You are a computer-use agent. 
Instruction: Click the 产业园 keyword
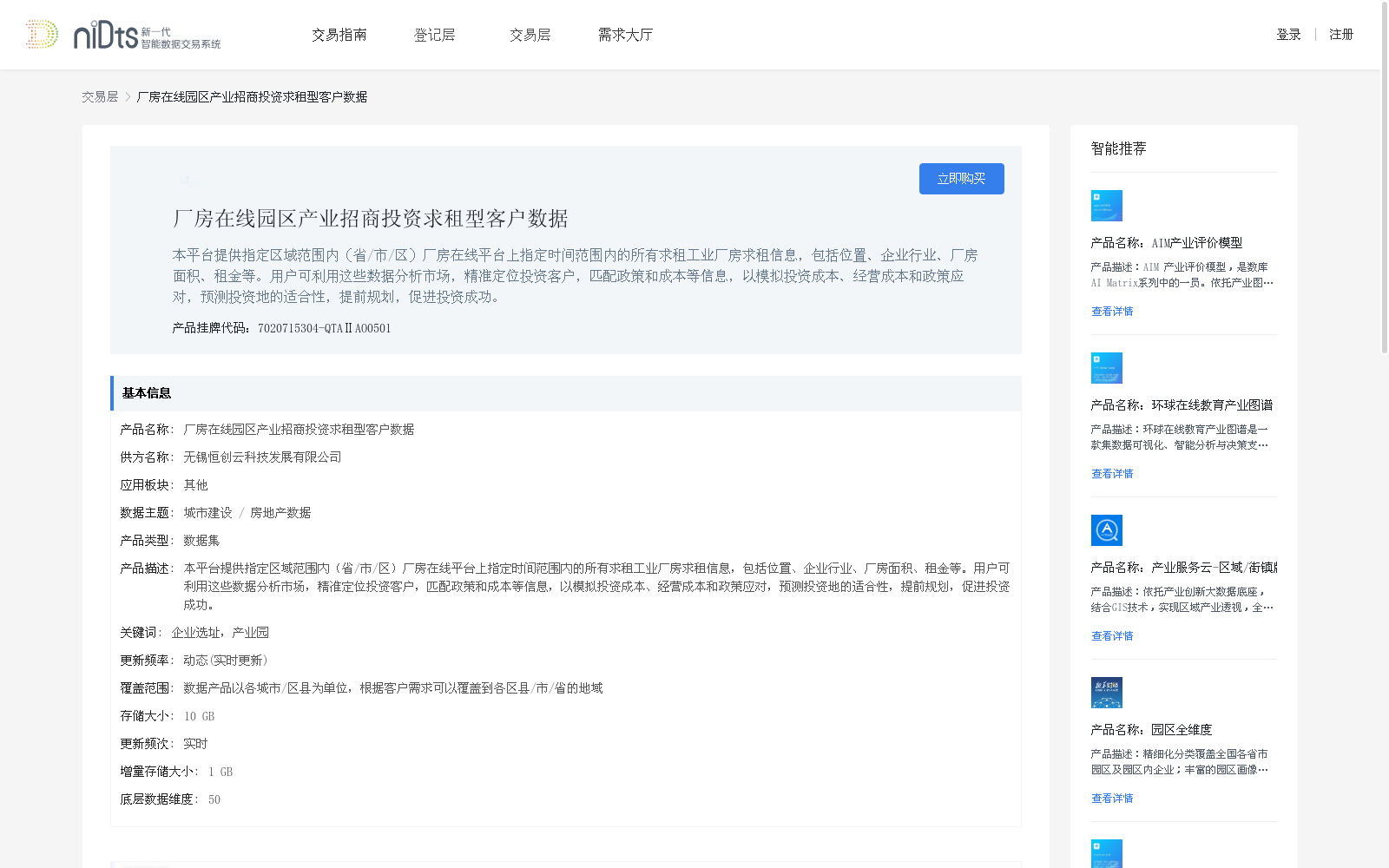[x=250, y=633]
